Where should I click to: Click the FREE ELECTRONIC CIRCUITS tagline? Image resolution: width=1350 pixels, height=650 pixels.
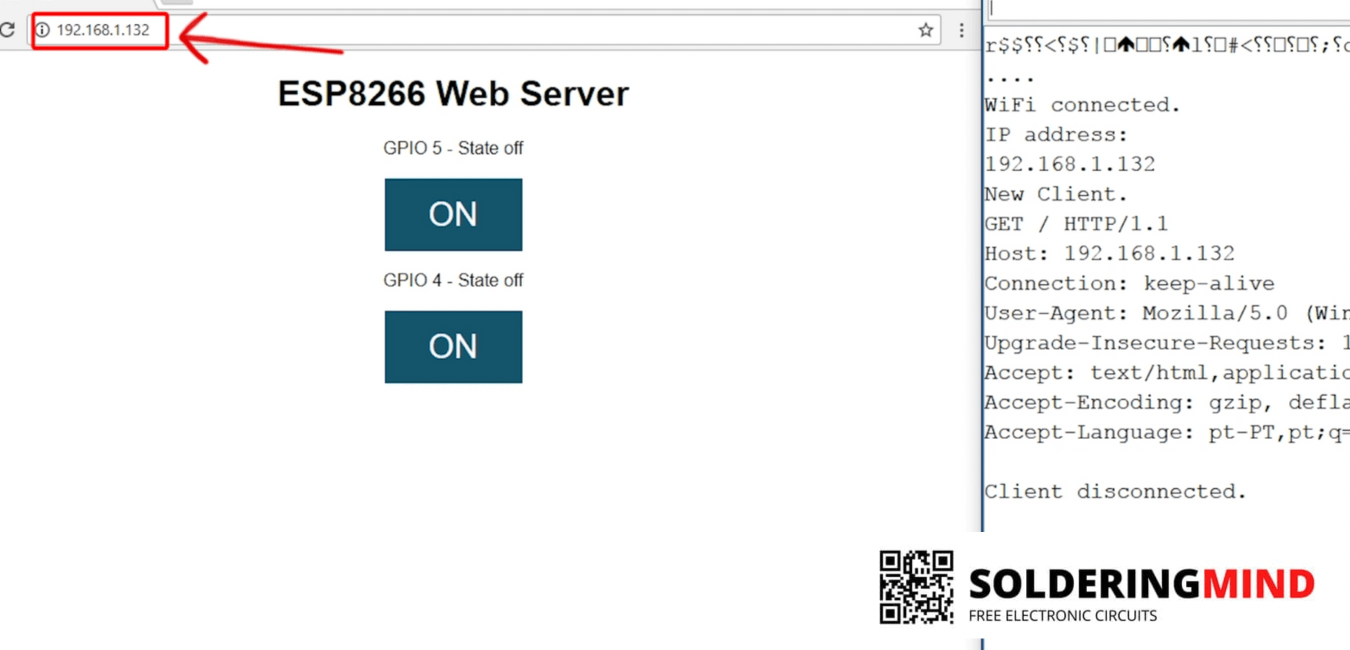[1063, 616]
